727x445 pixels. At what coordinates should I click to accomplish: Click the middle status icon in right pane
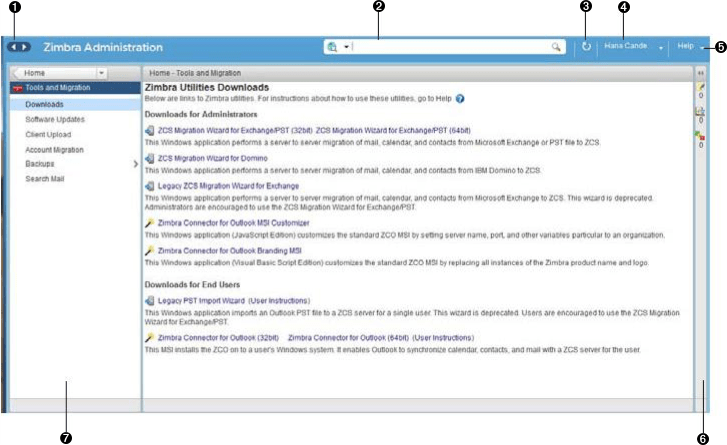click(x=700, y=111)
